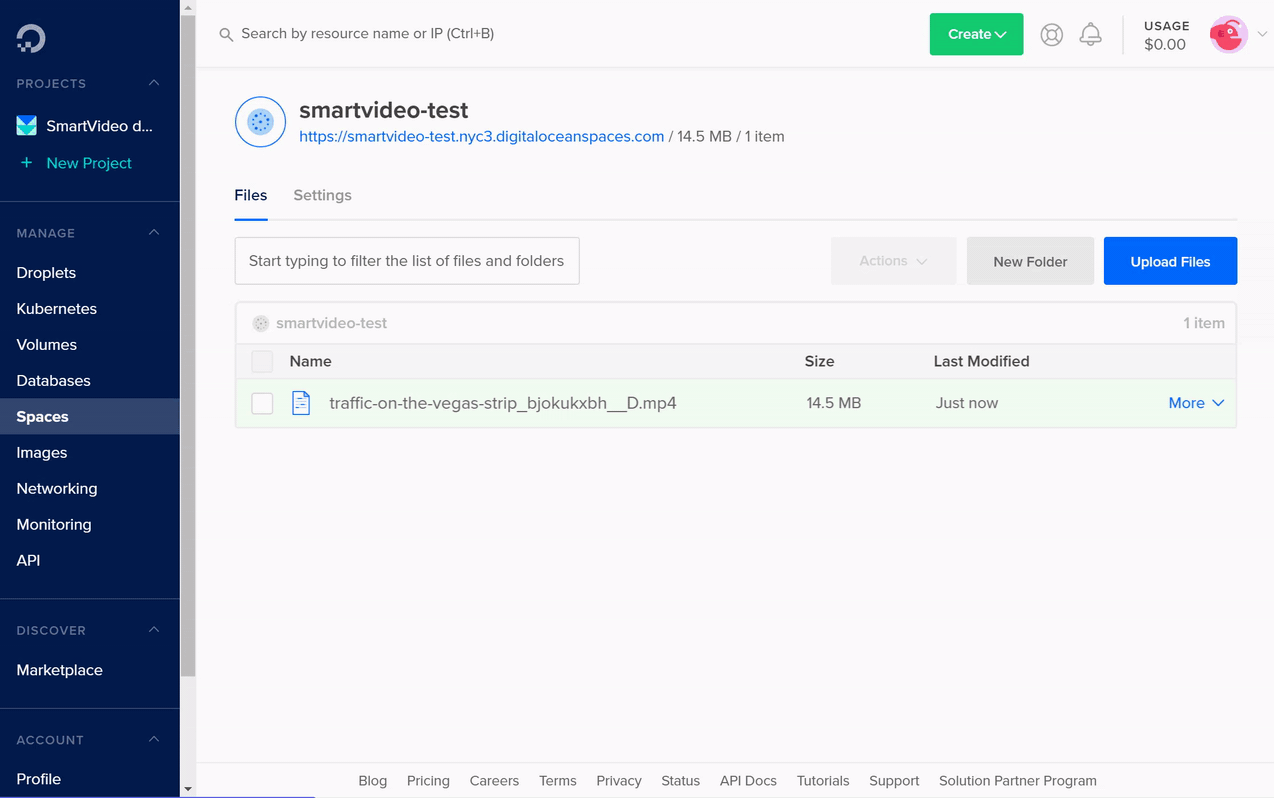Screen dimensions: 1274x798
Task: Open the Careers footer link
Action: [x=494, y=781]
